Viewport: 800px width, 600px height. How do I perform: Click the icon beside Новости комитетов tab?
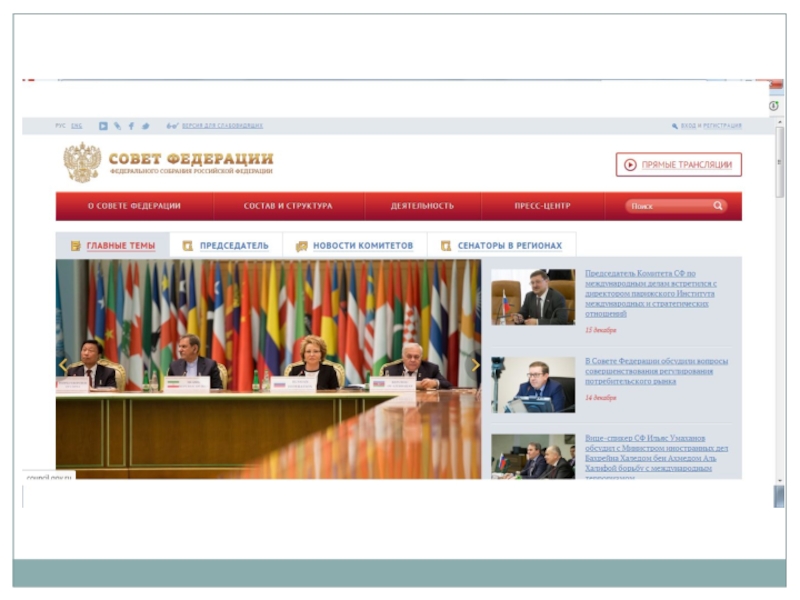click(x=302, y=246)
